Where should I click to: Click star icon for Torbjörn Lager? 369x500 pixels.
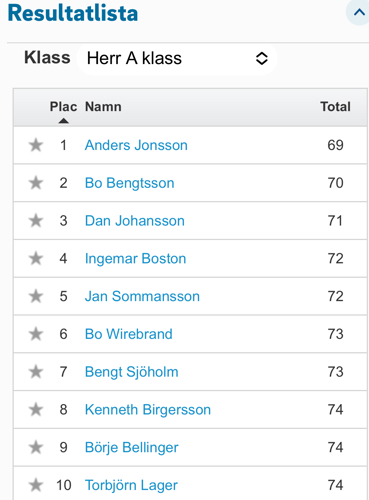pos(36,485)
